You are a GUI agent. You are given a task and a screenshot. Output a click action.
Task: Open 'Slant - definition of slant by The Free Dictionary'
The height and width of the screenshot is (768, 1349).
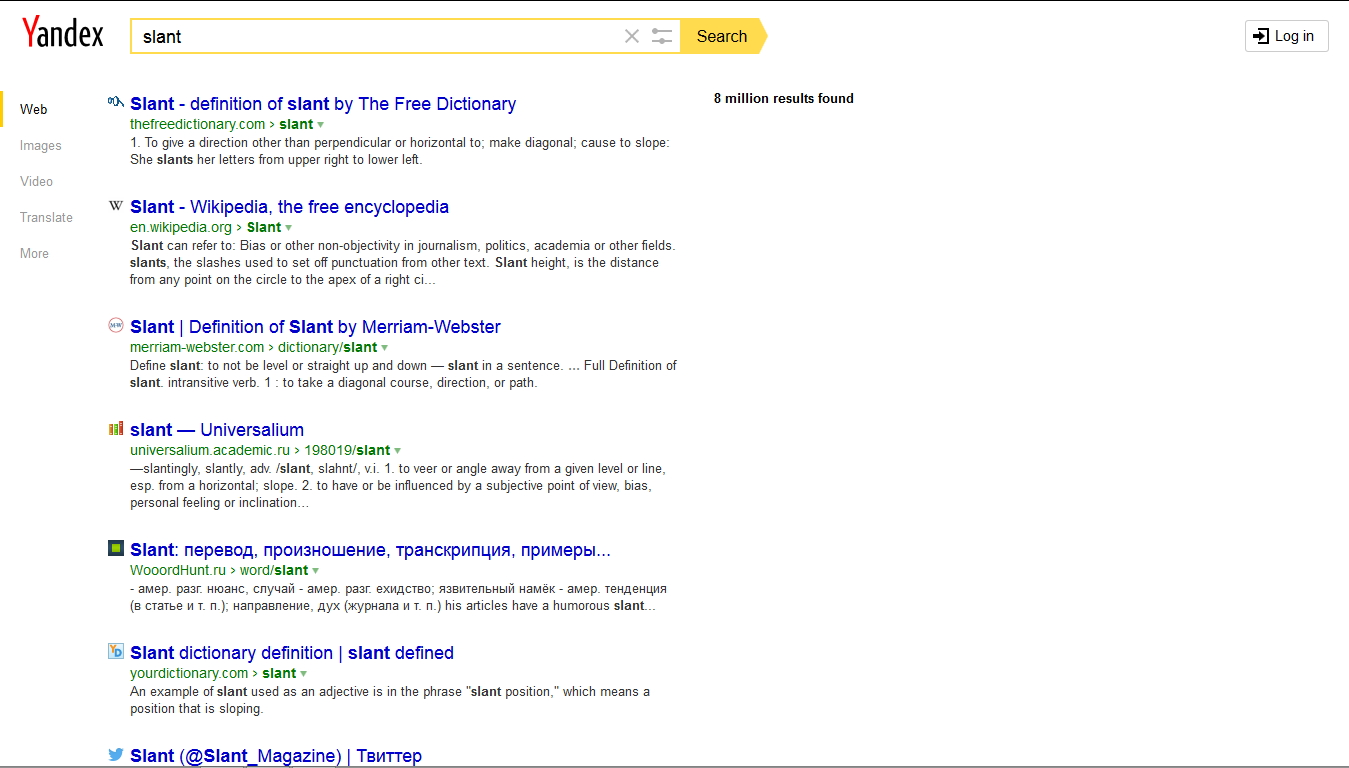click(x=323, y=104)
